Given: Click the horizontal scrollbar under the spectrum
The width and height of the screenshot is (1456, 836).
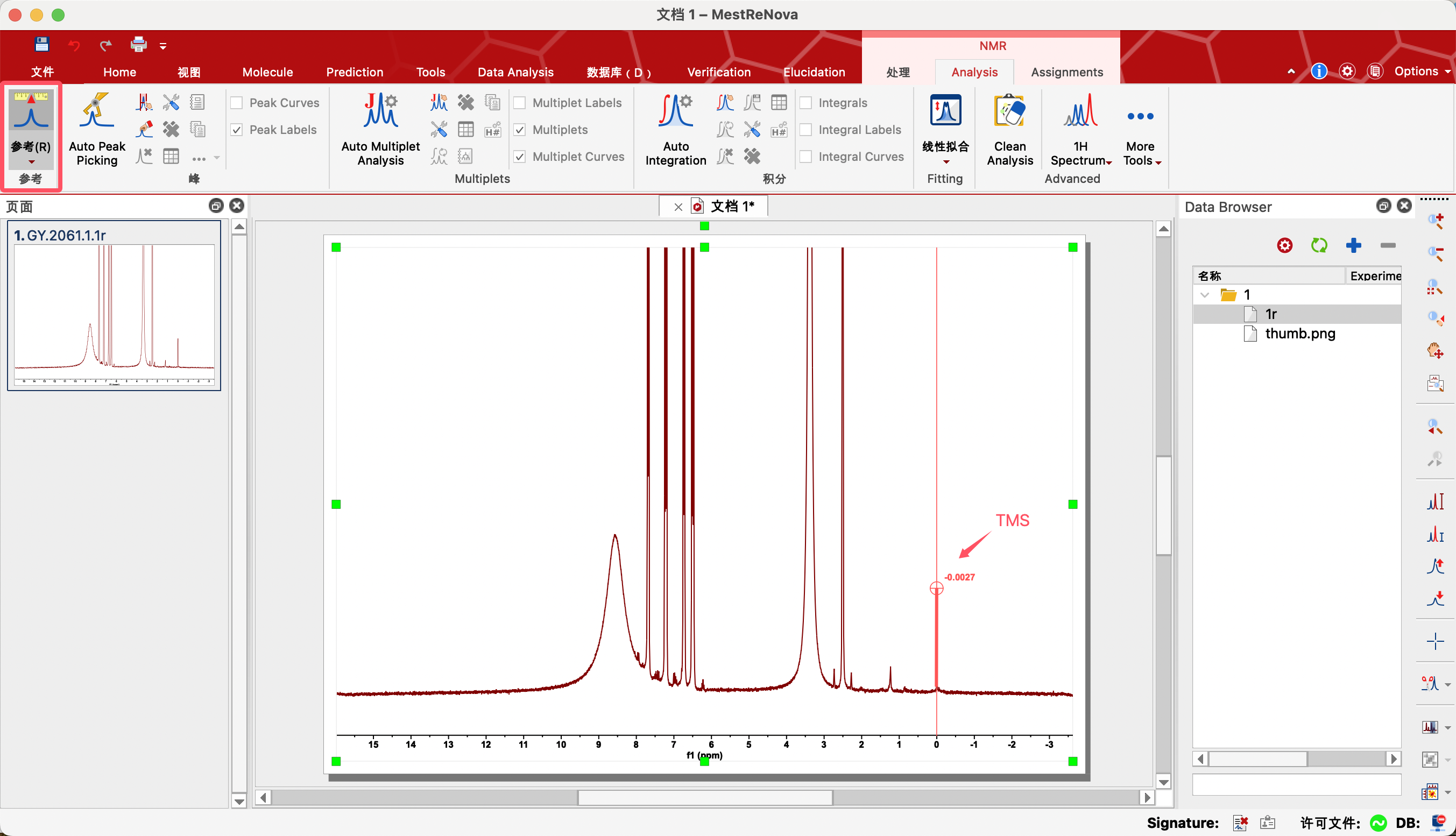Looking at the screenshot, I should coord(704,797).
